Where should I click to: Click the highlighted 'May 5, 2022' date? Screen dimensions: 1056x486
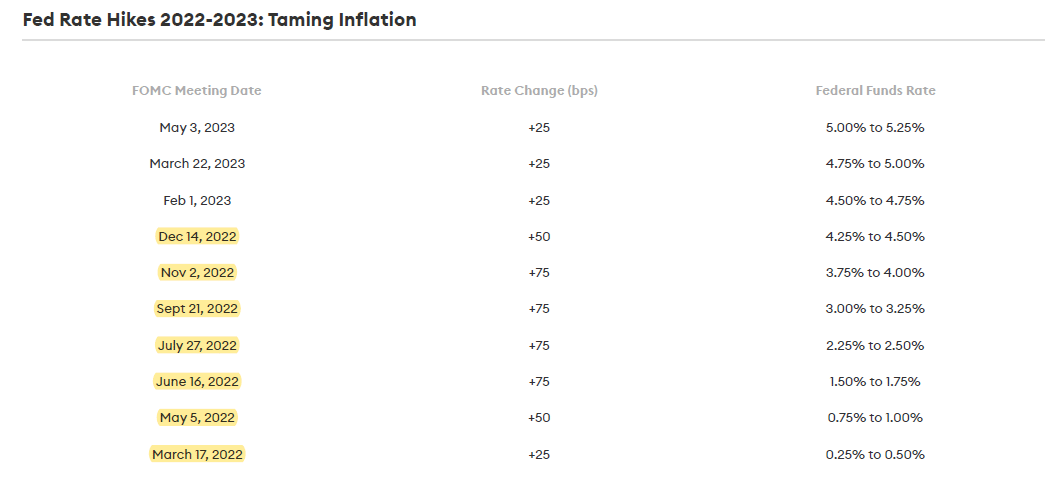[197, 417]
